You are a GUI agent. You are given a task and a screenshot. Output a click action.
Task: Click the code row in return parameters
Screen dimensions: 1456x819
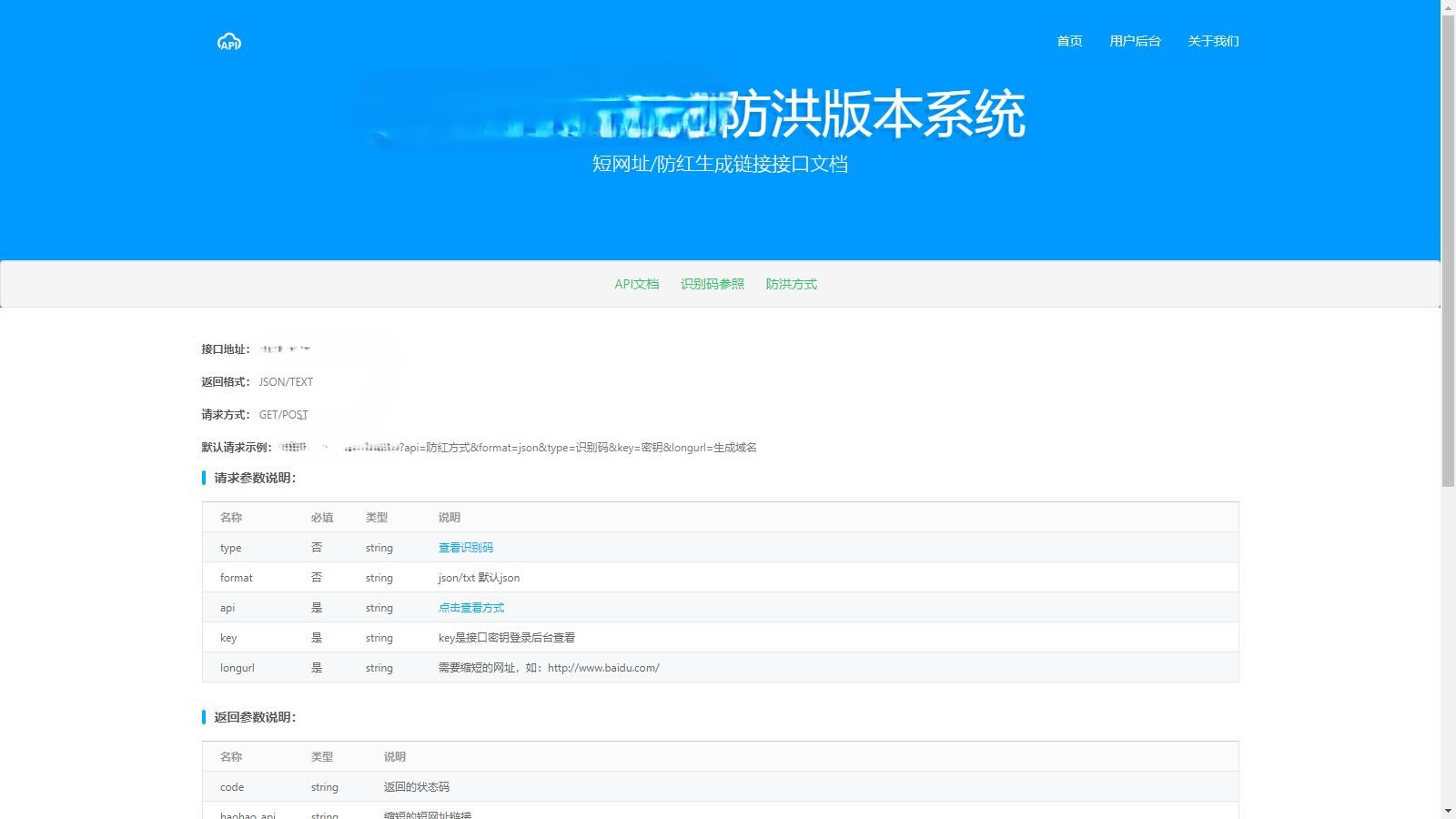pos(720,787)
